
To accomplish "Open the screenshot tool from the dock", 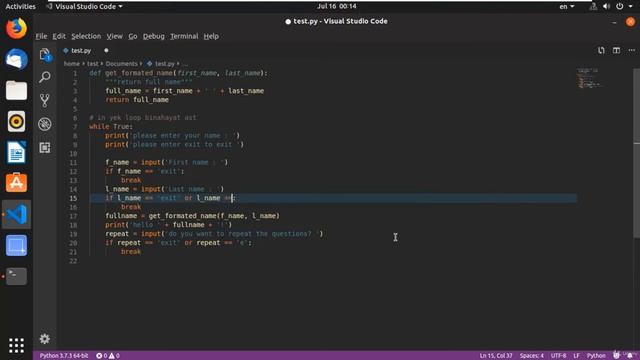I will tap(16, 245).
